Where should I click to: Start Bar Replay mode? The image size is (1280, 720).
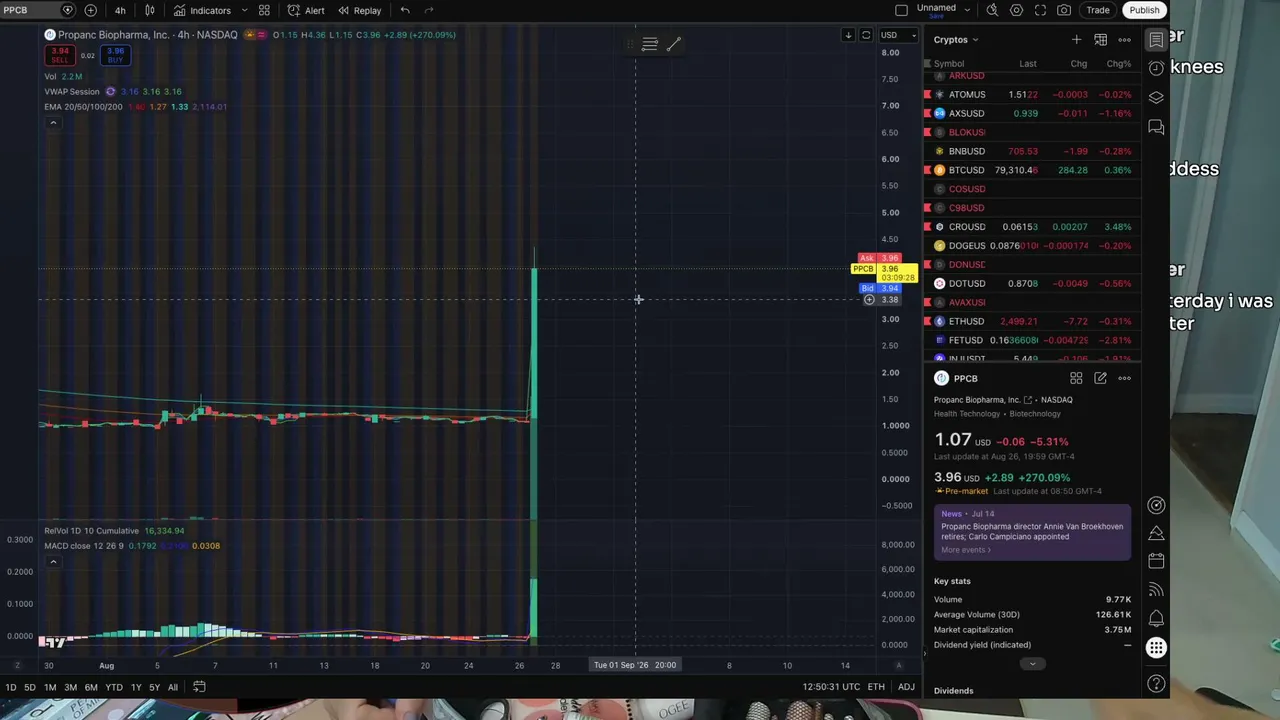359,10
